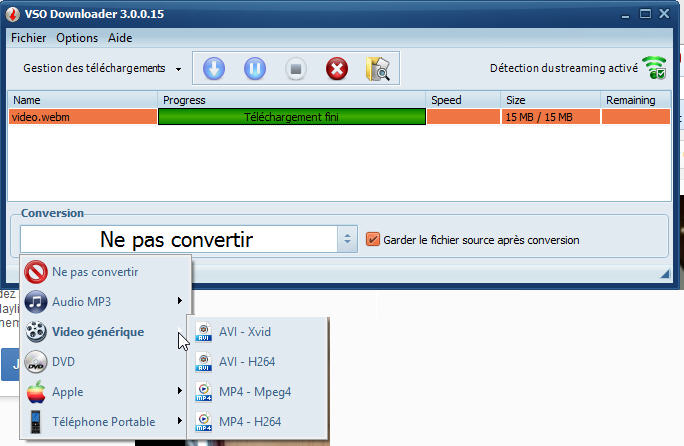Click the AVI file icon beside AVI - Xvid
Viewport: 684px width, 446px height.
pos(204,332)
